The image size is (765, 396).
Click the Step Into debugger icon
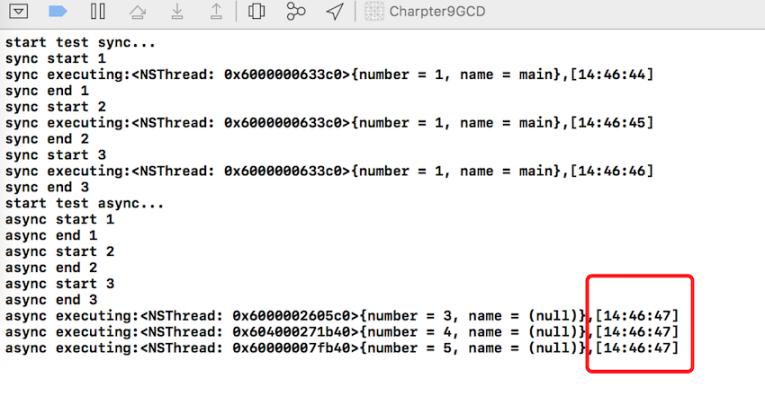pyautogui.click(x=177, y=12)
